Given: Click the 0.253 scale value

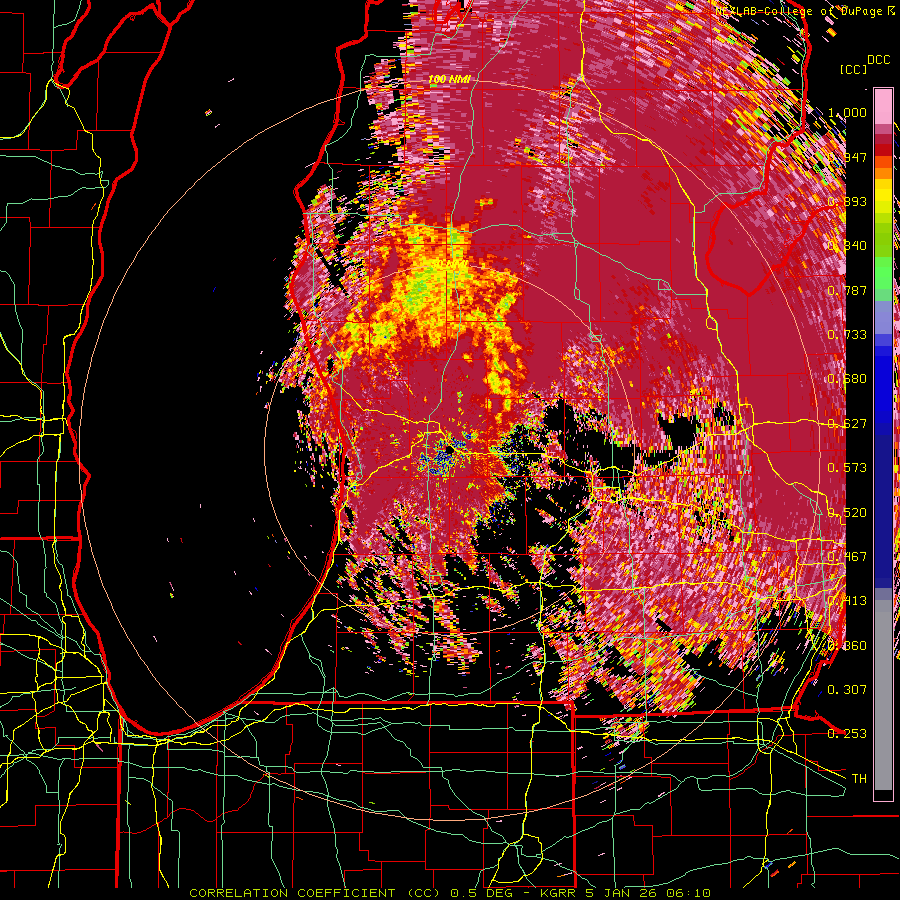Looking at the screenshot, I should [x=848, y=734].
